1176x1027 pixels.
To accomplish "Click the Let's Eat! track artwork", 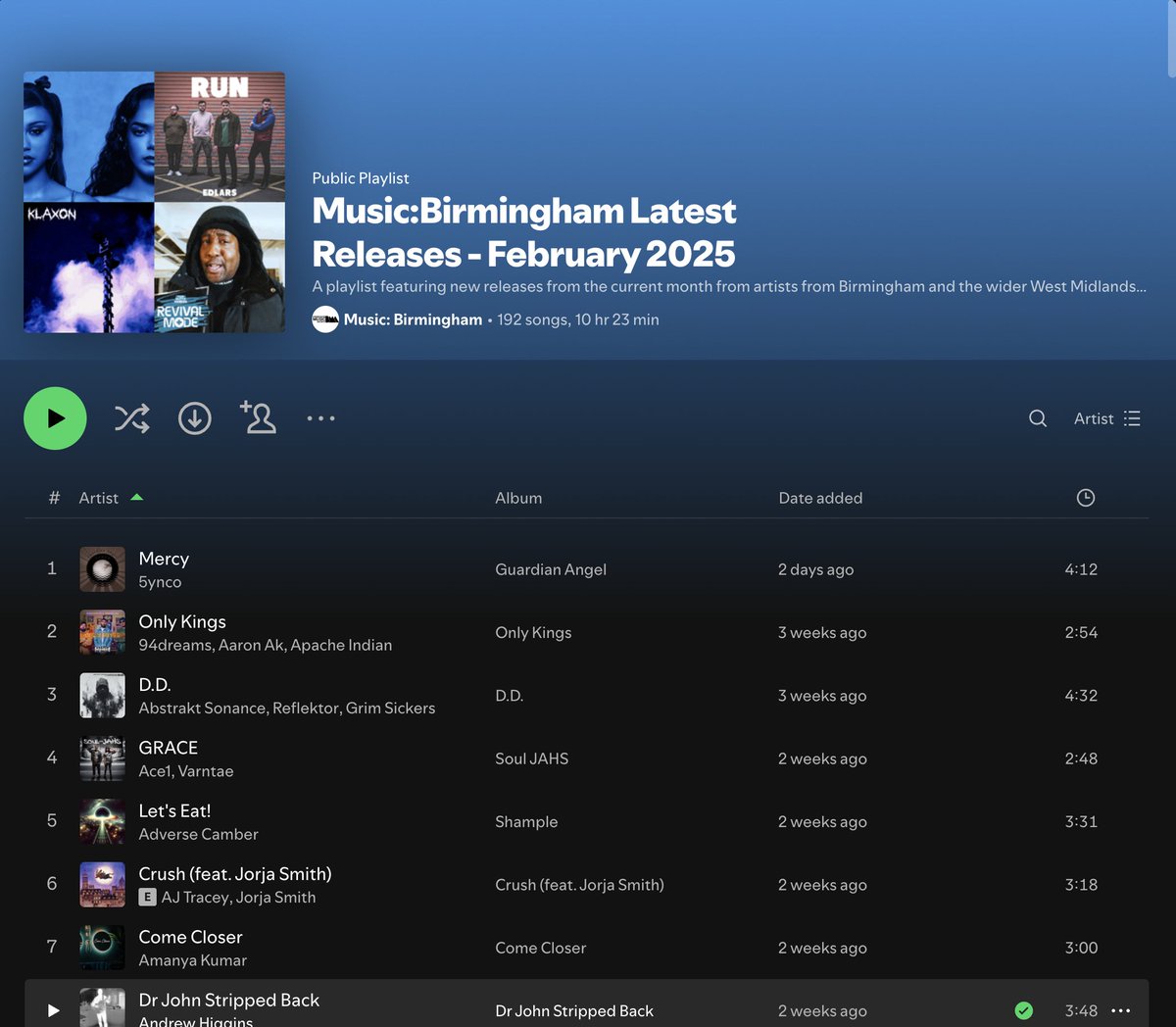I will [x=102, y=821].
